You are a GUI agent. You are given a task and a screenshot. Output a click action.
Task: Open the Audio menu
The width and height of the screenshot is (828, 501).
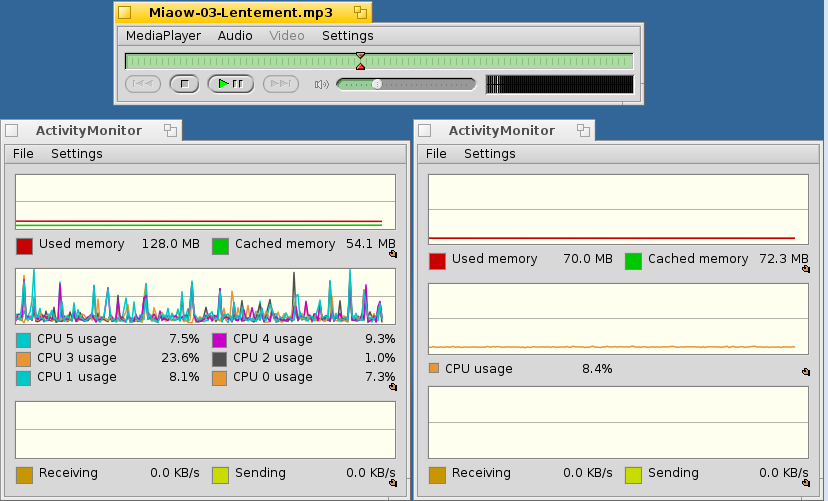pos(235,36)
